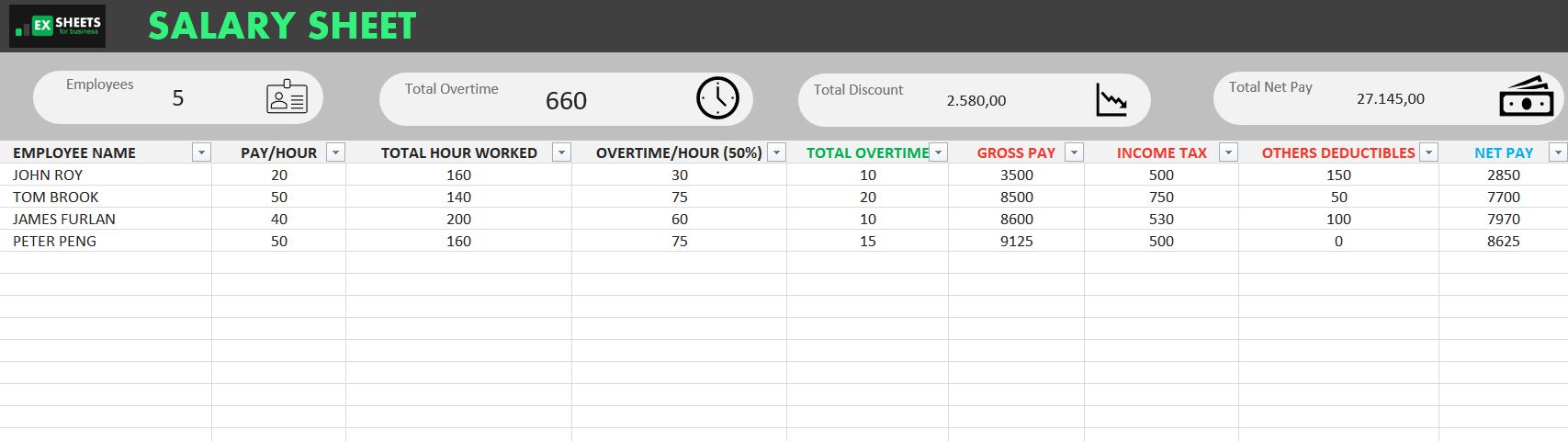This screenshot has height=441, width=1568.
Task: Click the declining chart icon for Total Discount
Action: 1111,99
